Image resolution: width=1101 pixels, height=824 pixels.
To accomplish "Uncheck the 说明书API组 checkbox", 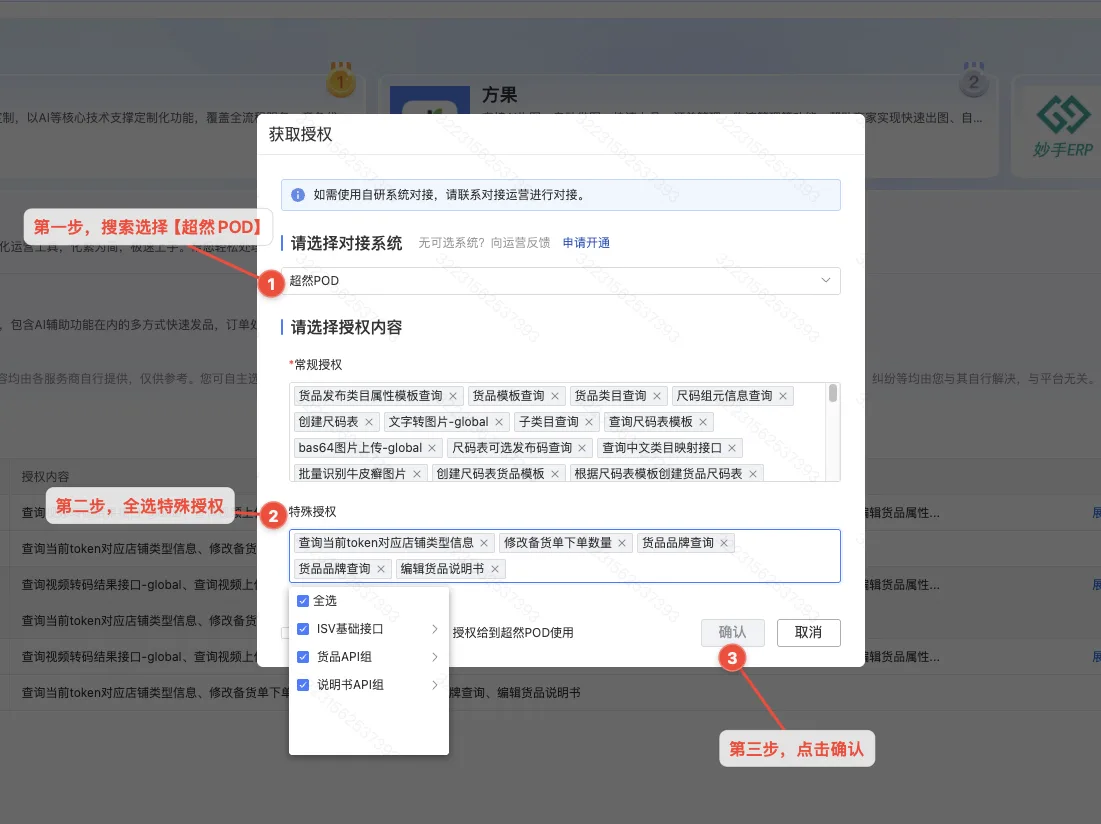I will click(x=303, y=685).
